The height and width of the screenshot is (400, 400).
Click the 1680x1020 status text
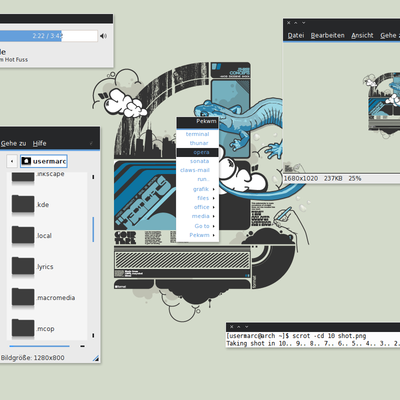(301, 178)
